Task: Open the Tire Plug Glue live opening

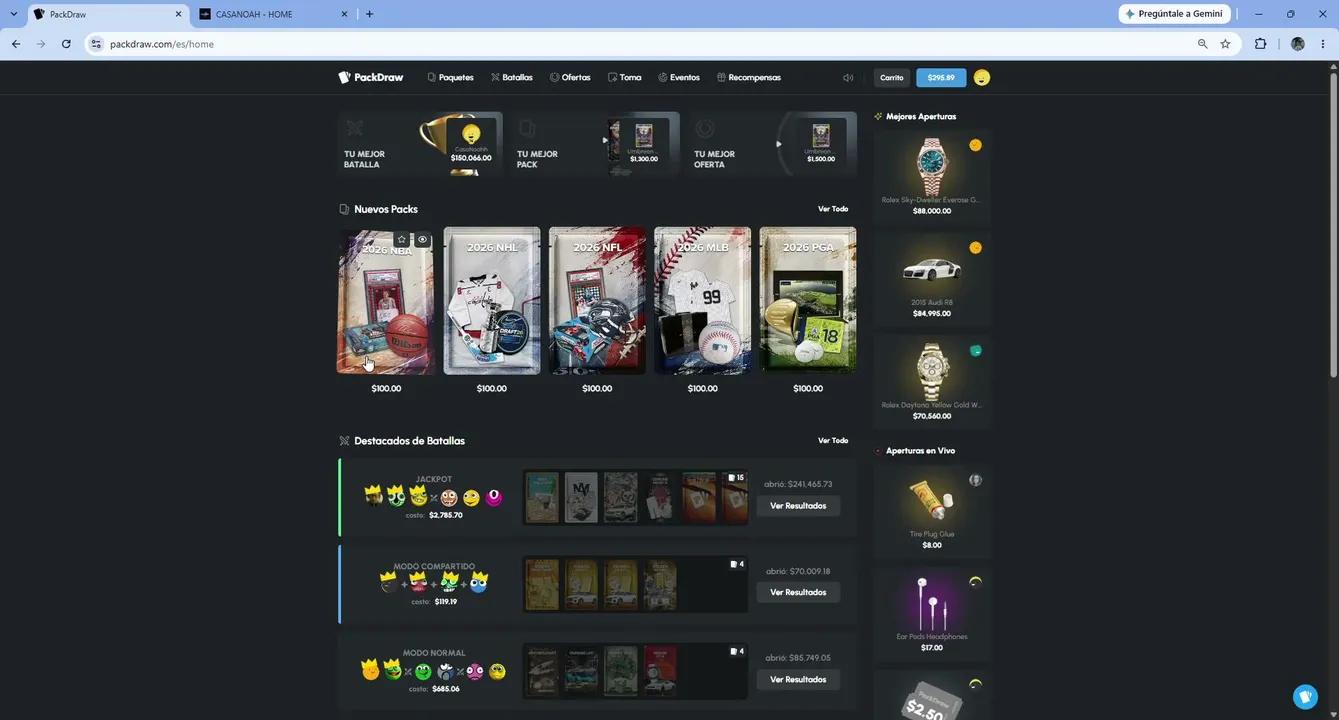Action: pyautogui.click(x=932, y=510)
